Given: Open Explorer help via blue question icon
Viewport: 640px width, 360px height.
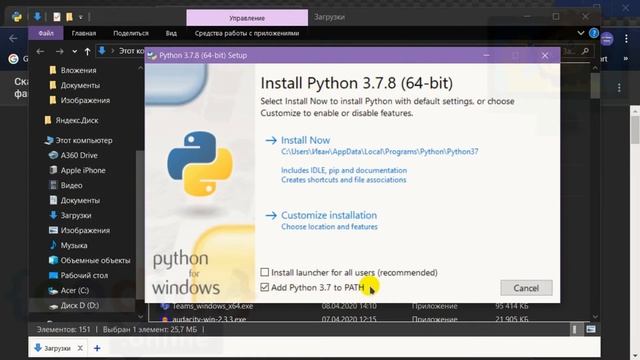Looking at the screenshot, I should tap(594, 33).
